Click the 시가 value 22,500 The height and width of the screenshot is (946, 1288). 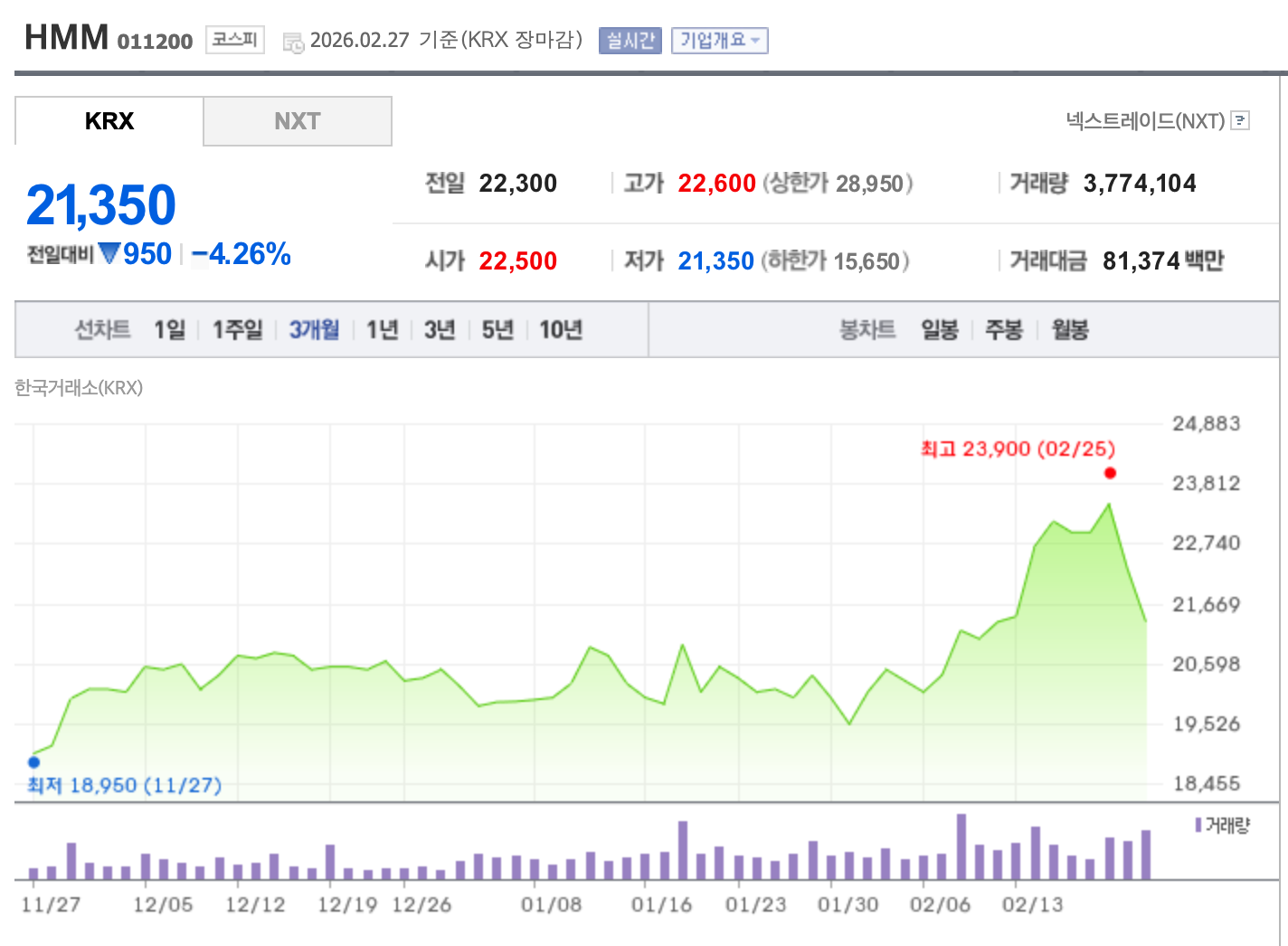(518, 261)
